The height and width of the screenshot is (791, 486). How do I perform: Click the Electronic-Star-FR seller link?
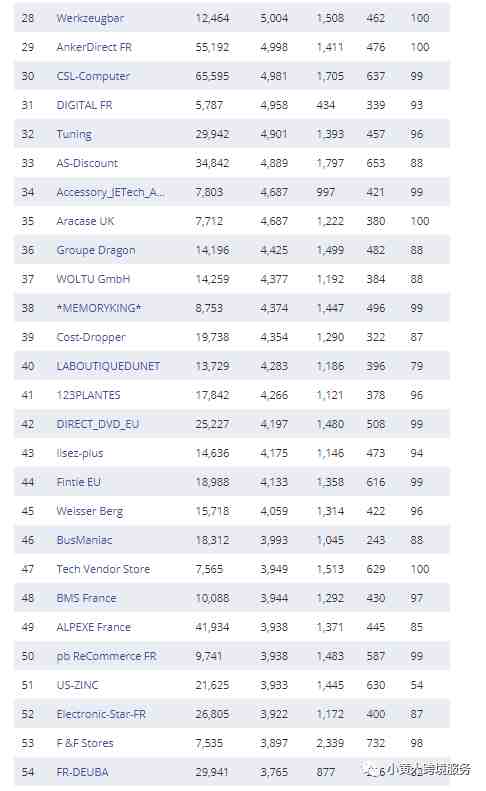(x=101, y=714)
